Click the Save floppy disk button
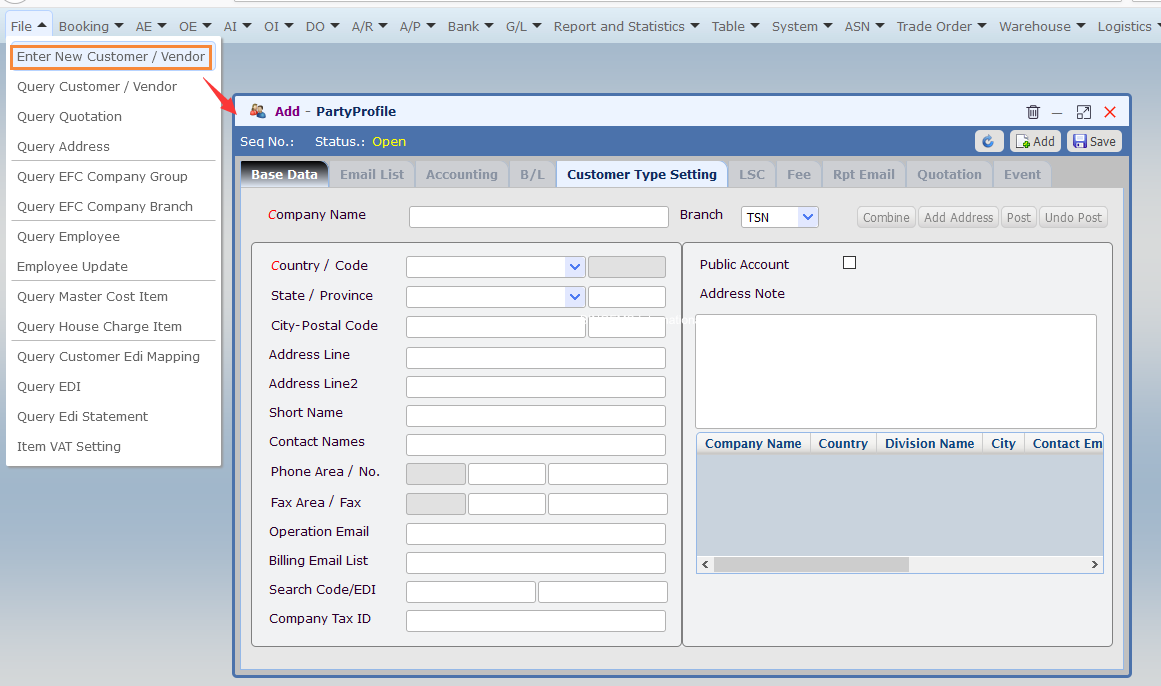 tap(1094, 141)
